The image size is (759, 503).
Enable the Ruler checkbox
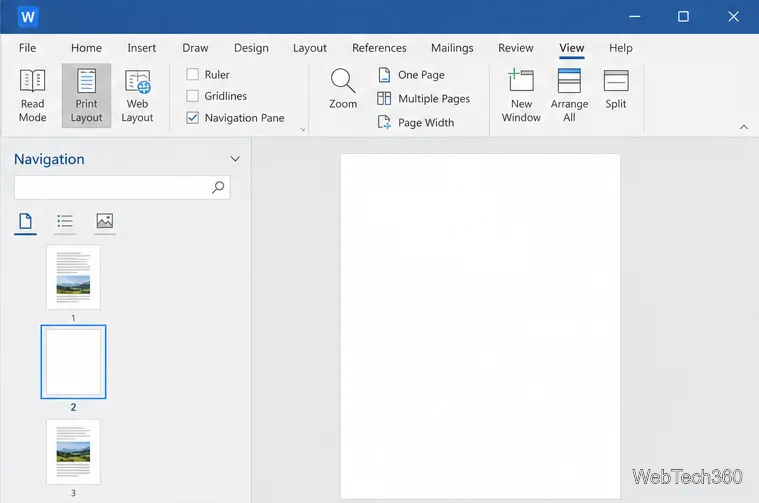click(193, 74)
